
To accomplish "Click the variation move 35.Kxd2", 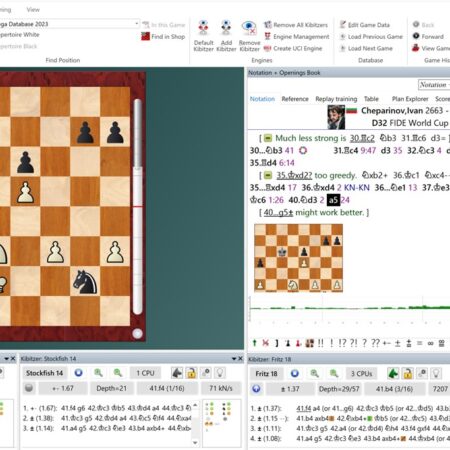I will coord(294,175).
